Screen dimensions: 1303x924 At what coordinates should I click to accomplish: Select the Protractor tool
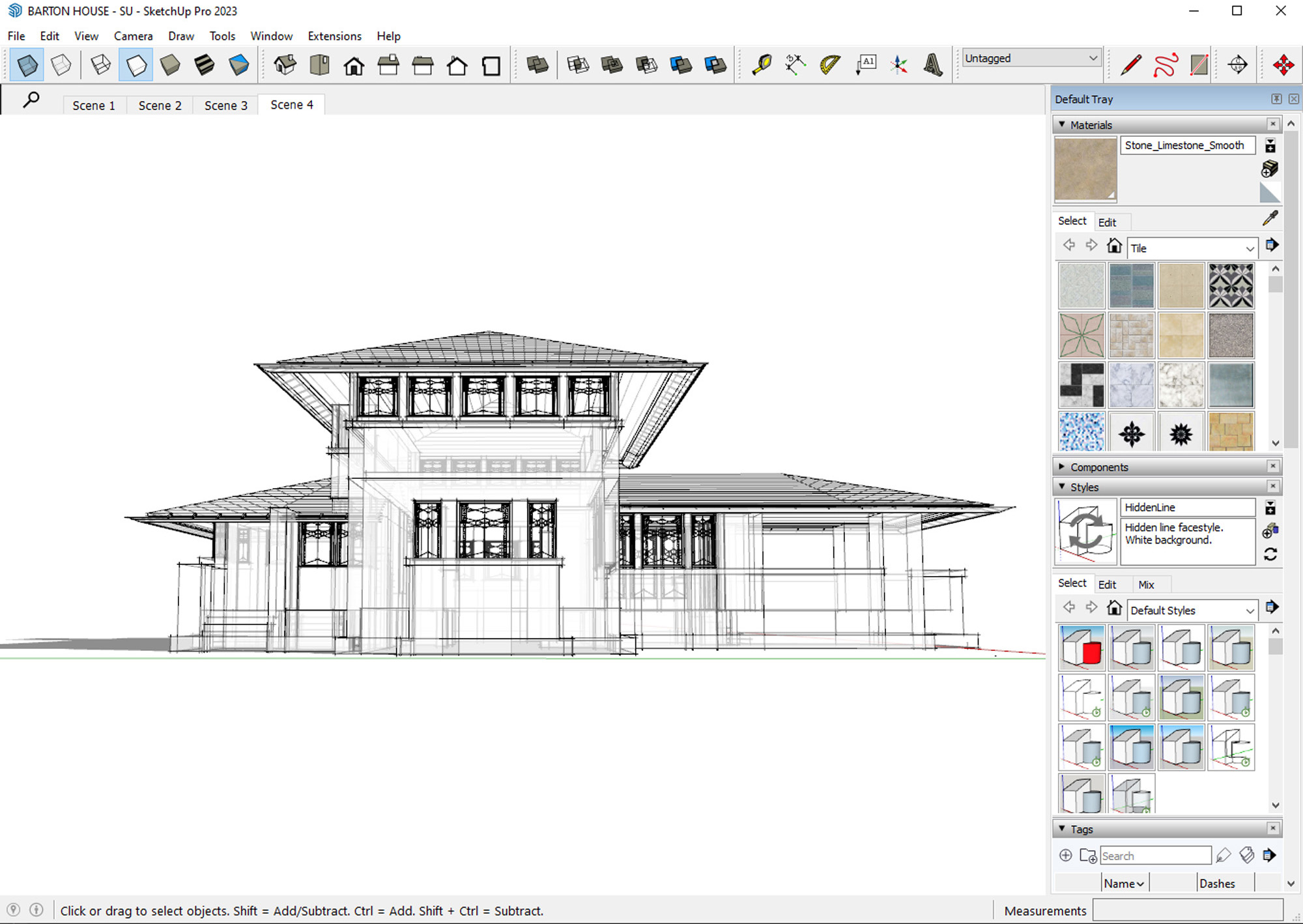click(830, 65)
